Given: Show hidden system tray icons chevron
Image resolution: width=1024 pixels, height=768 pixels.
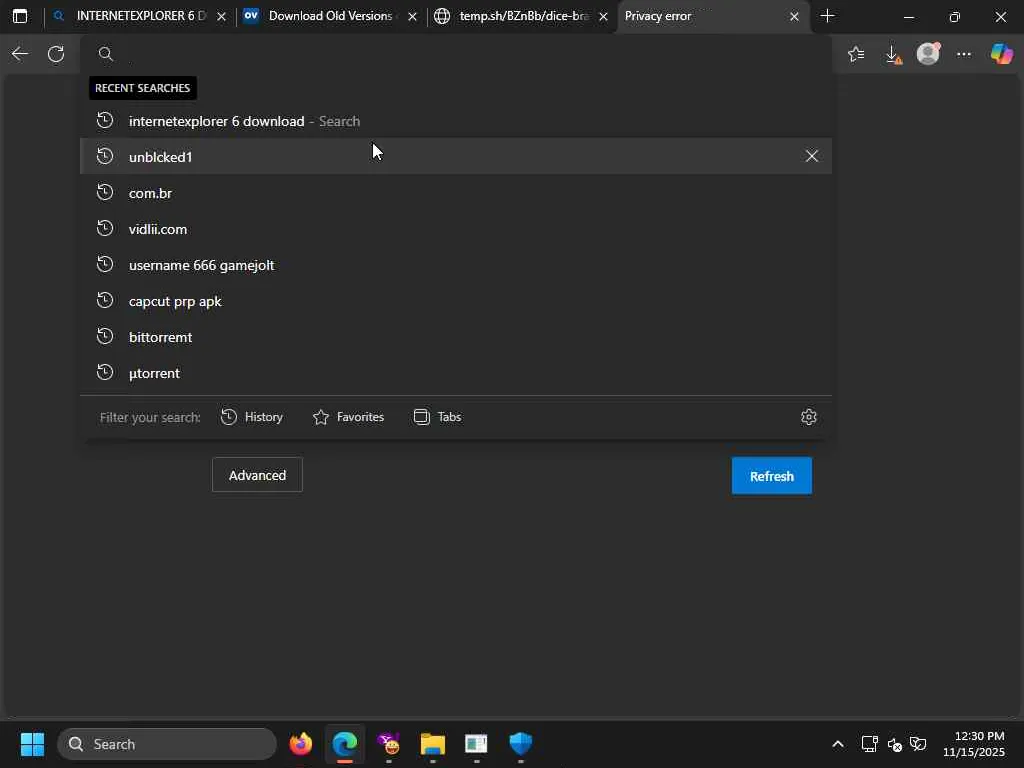Looking at the screenshot, I should (838, 744).
